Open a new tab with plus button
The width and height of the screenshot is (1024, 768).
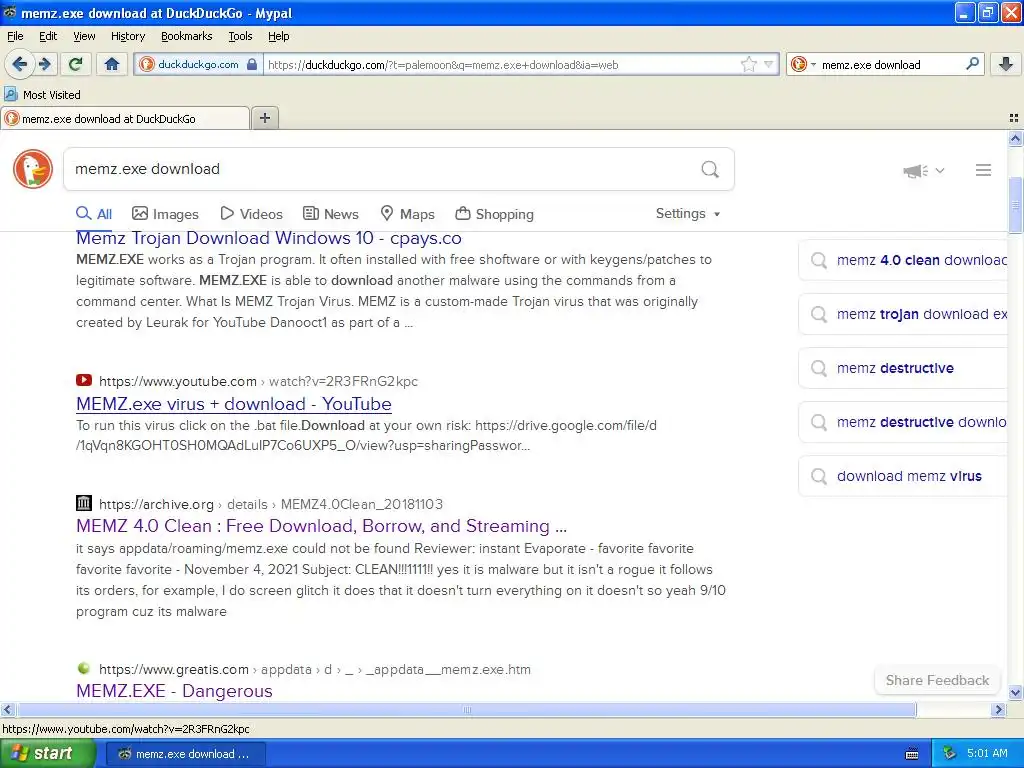tap(264, 118)
